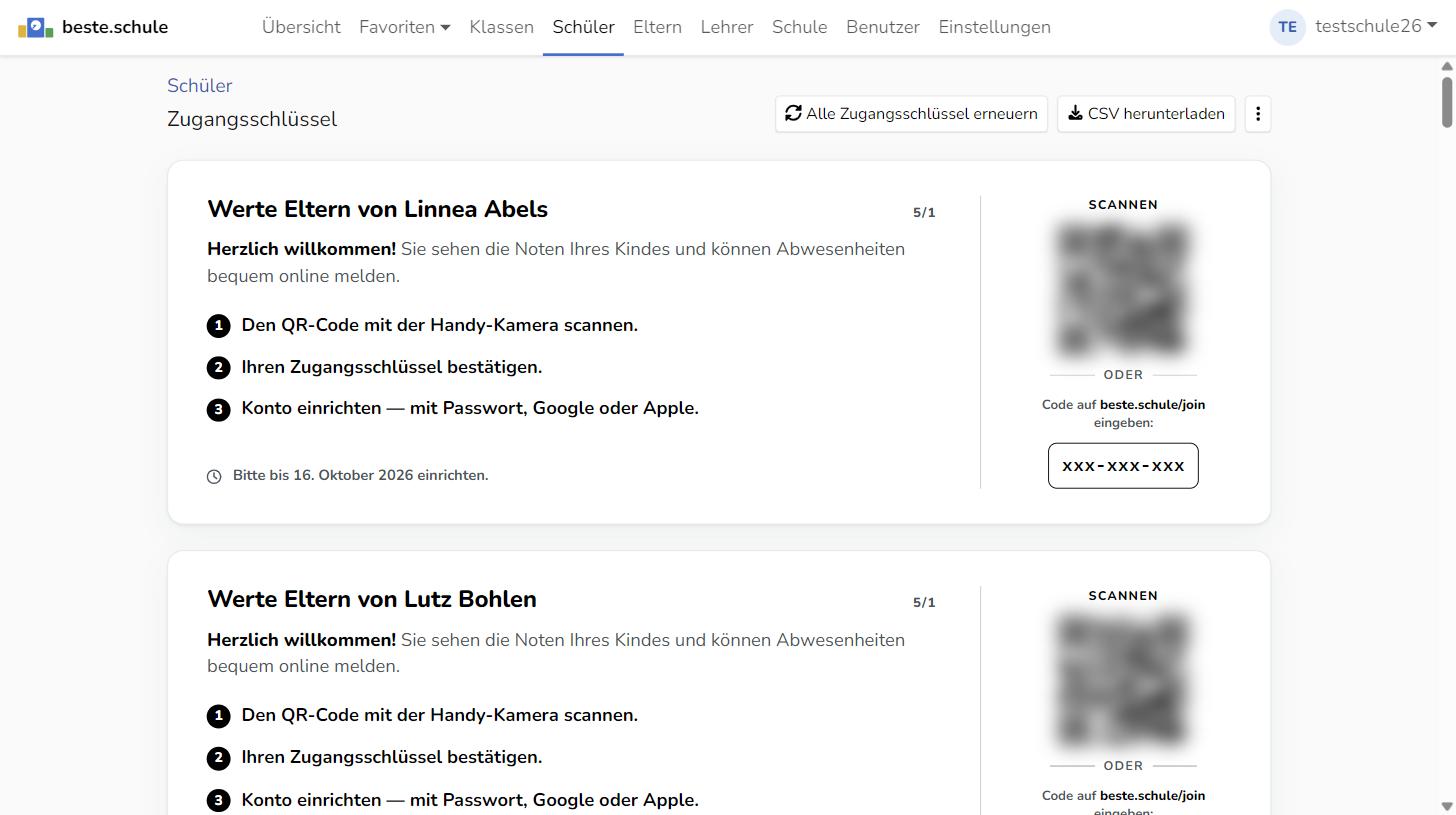Click the vertical scrollbar thumb
Viewport: 1456px width, 815px height.
tap(1446, 102)
